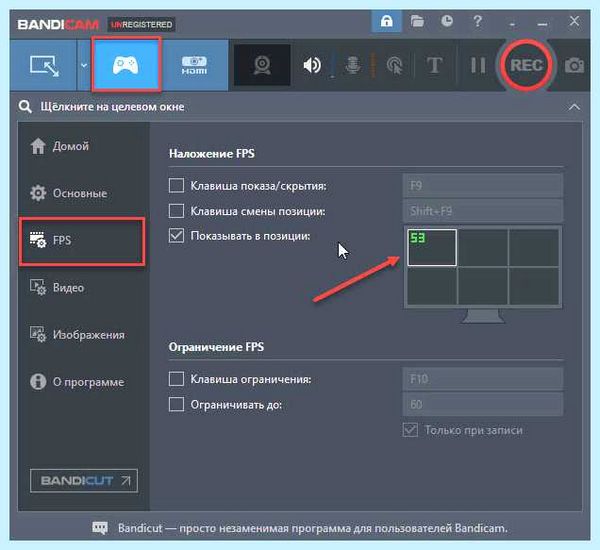This screenshot has width=600, height=550.
Task: Select bottom-center FPS position cell
Action: click(483, 286)
